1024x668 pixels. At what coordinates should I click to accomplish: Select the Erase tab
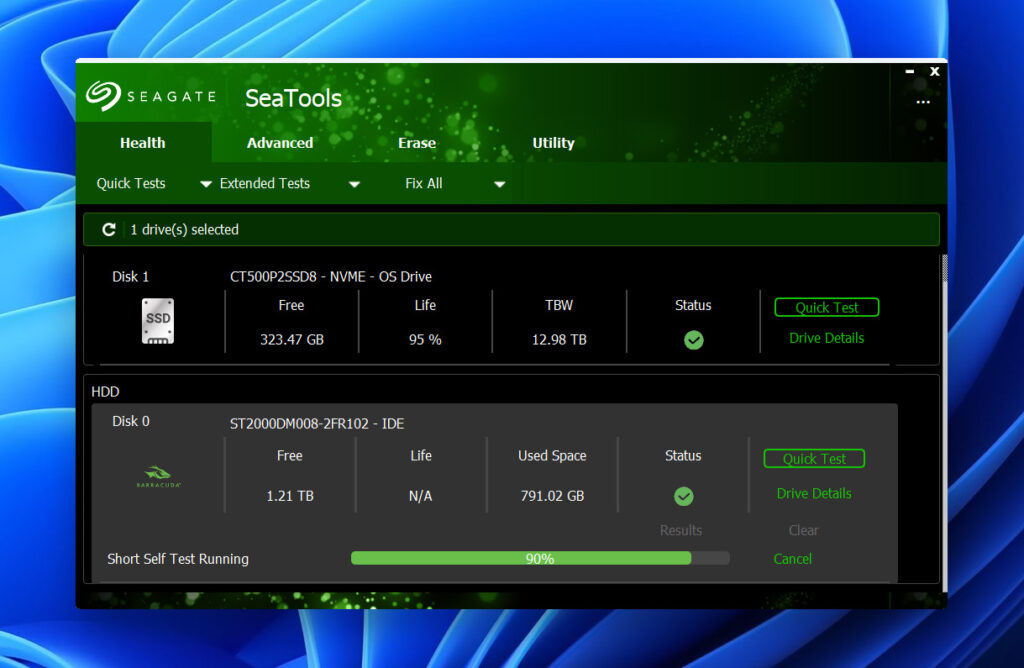pos(416,143)
